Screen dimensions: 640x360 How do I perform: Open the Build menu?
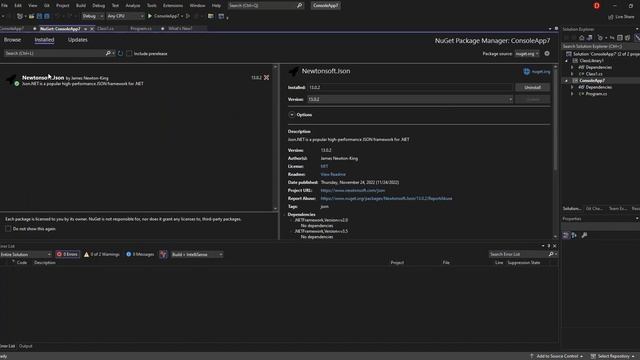pos(81,6)
